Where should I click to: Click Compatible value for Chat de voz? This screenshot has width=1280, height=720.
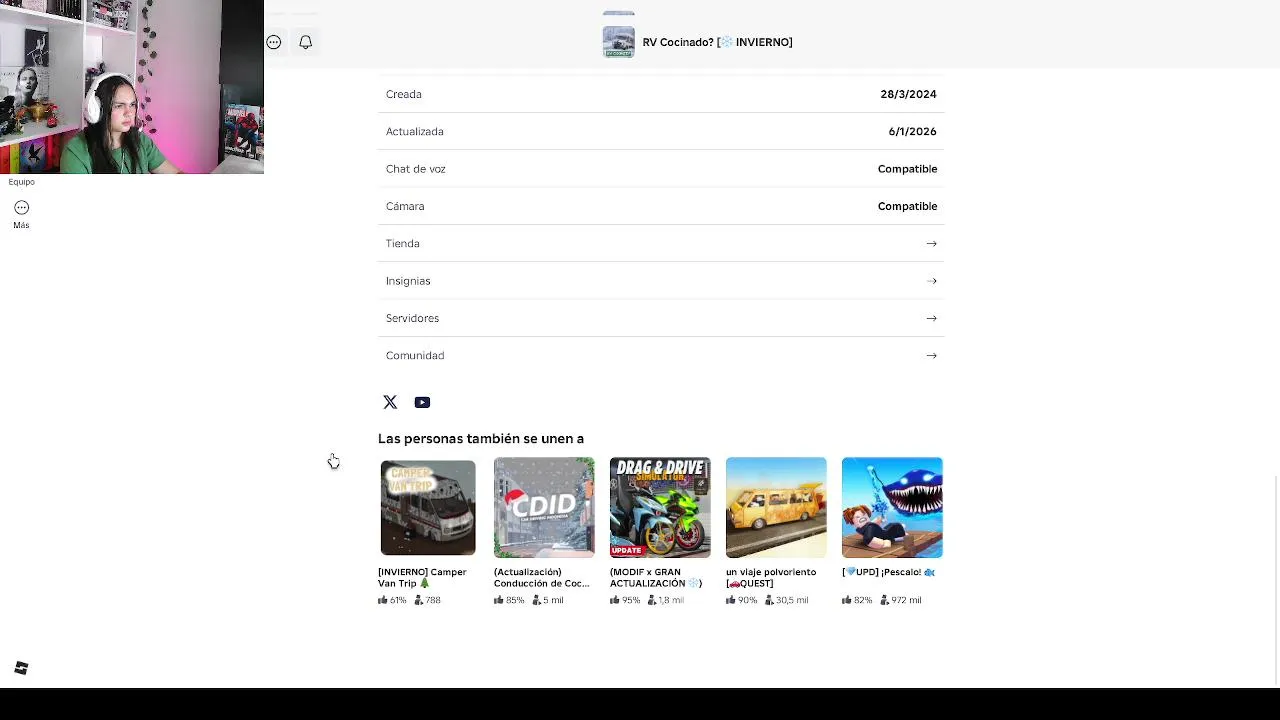click(x=907, y=169)
